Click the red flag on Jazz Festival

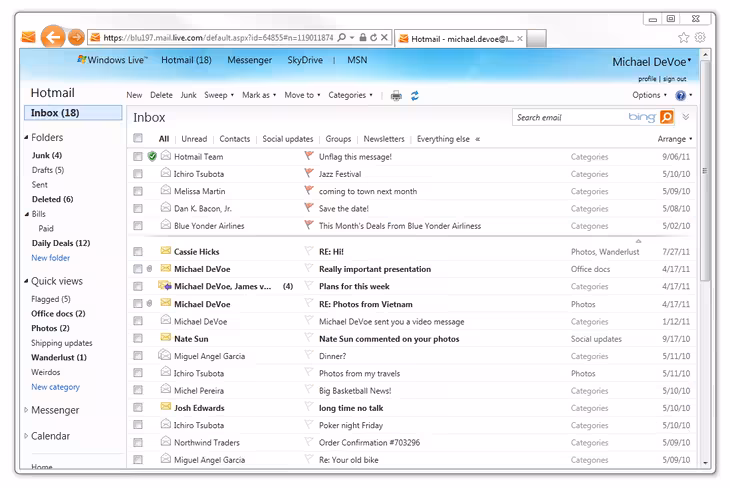click(x=309, y=173)
